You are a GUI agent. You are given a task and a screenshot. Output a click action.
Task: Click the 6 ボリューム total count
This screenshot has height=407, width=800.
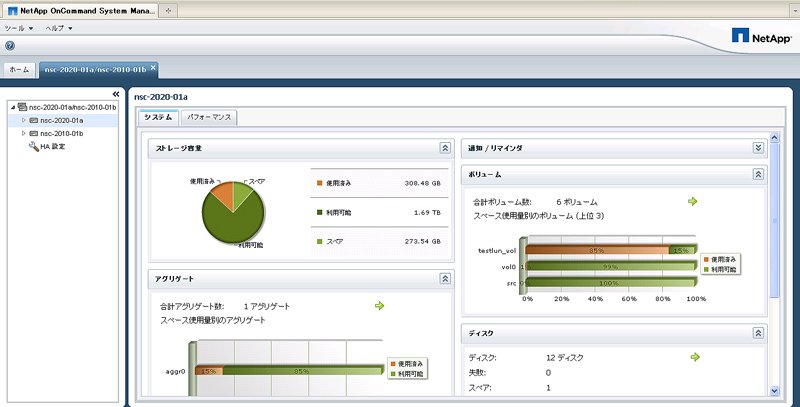point(577,202)
